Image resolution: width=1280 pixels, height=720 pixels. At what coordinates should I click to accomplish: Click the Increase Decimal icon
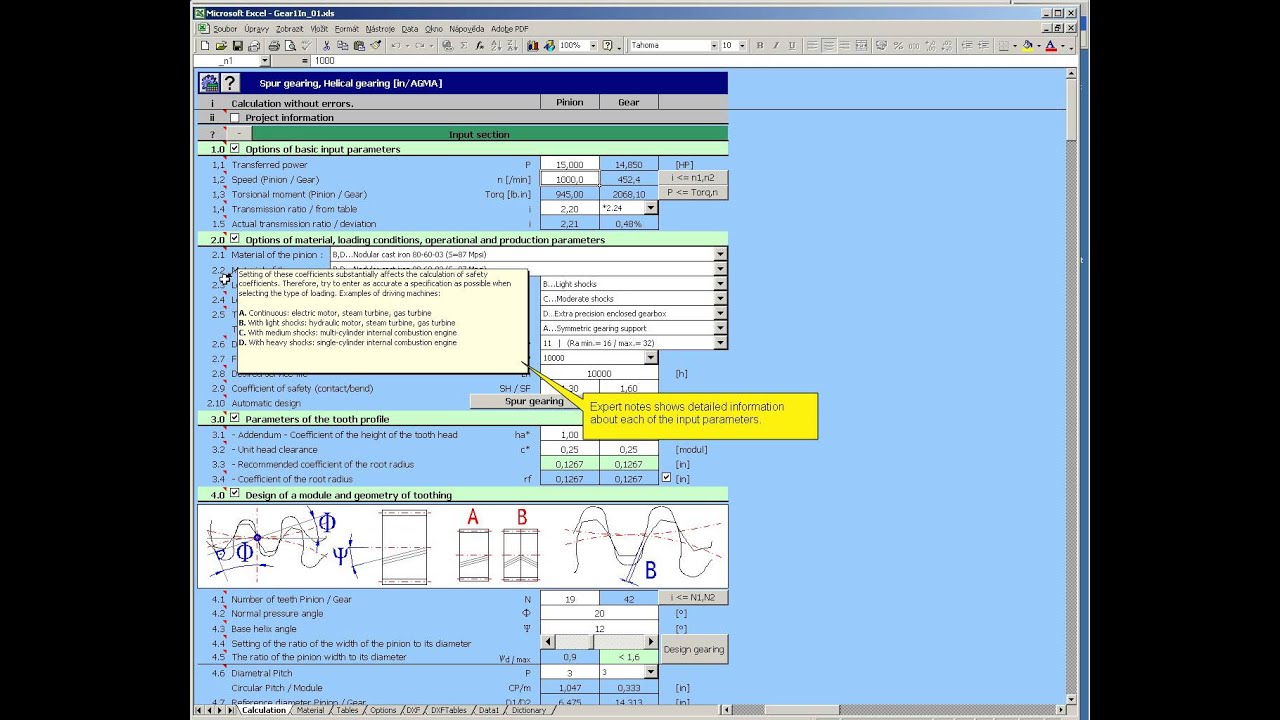[930, 45]
